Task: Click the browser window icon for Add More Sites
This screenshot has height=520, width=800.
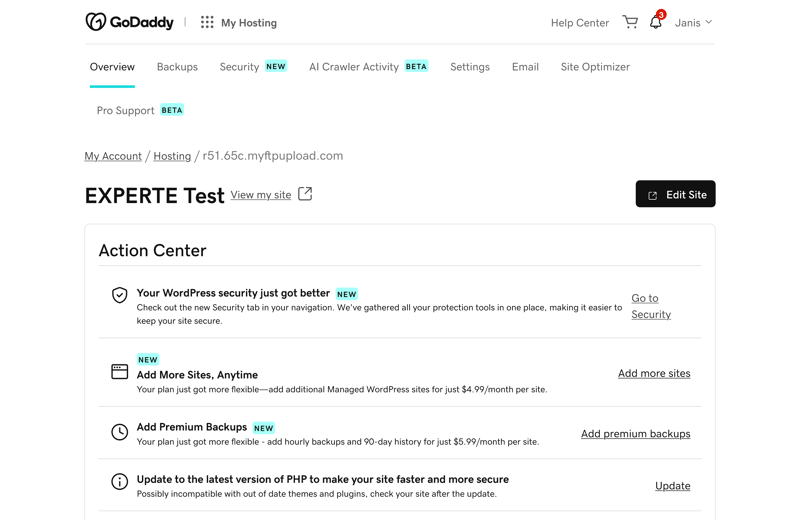Action: coord(119,372)
